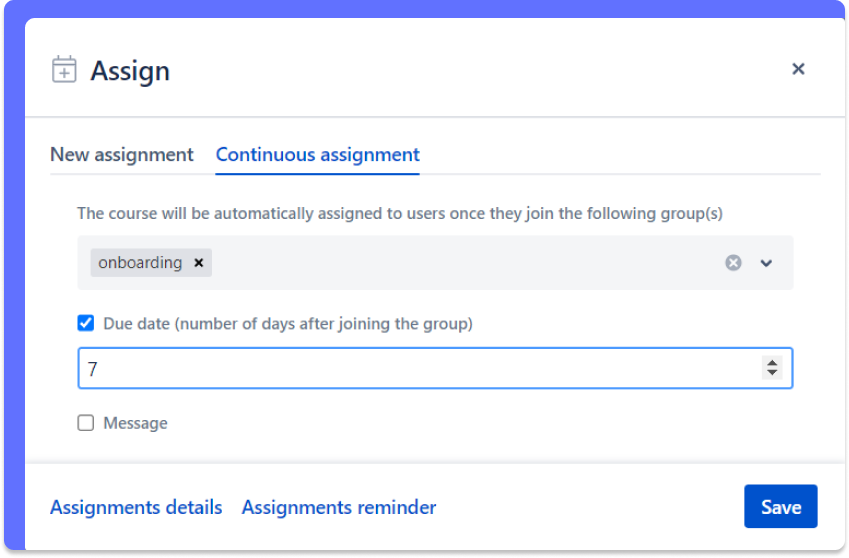The image size is (849, 558).
Task: Select the Continuous assignment tab
Action: [x=317, y=155]
